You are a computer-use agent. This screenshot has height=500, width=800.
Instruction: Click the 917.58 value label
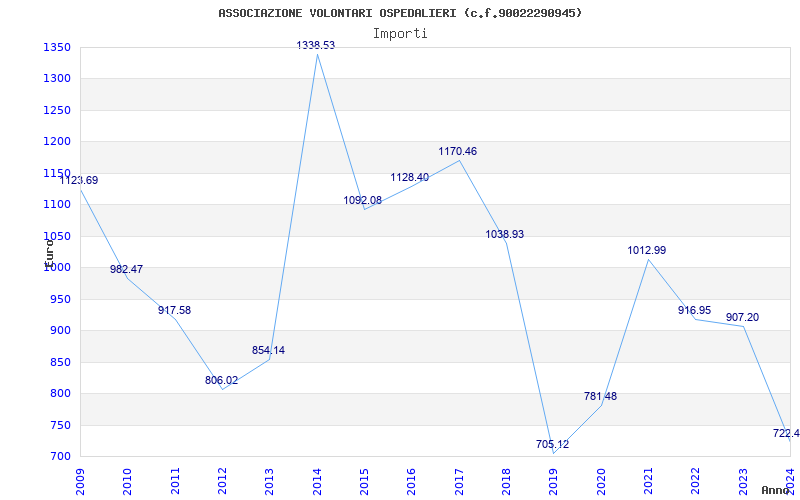tap(174, 310)
